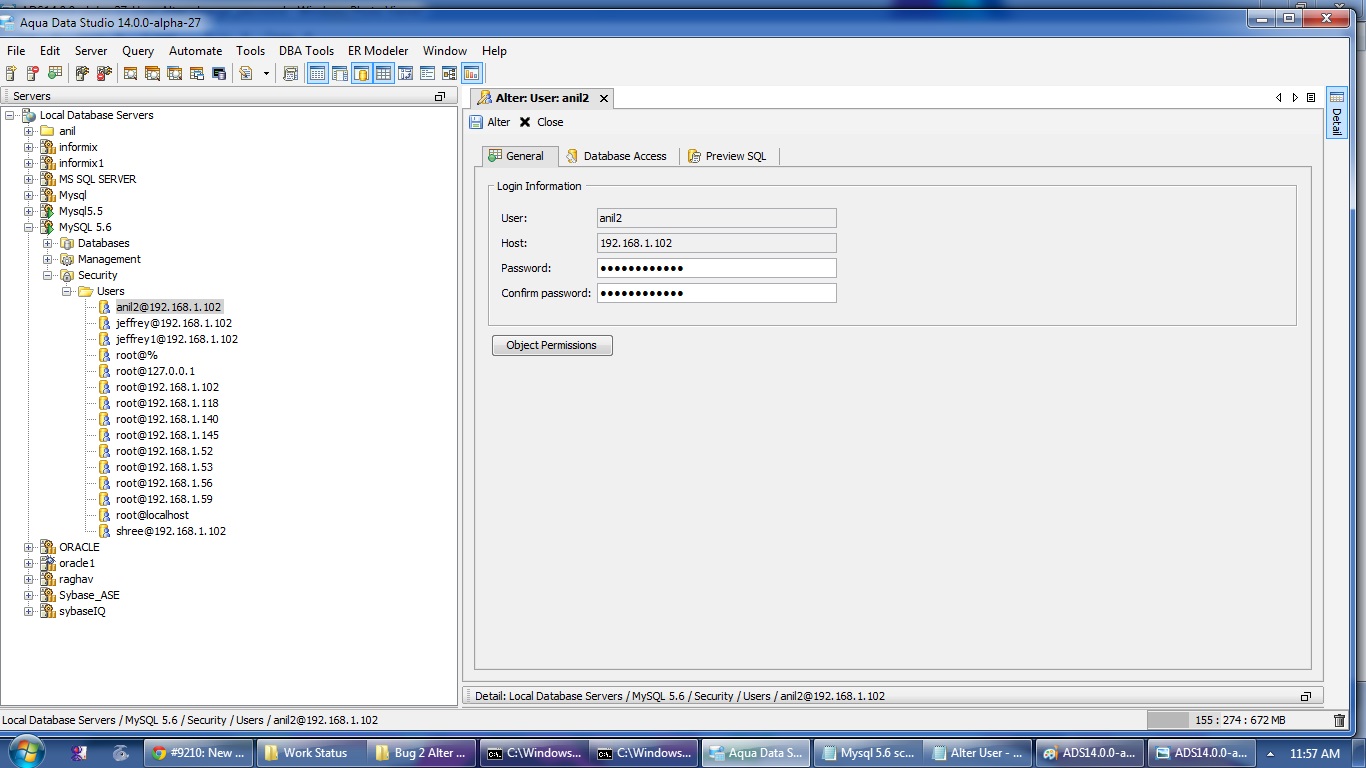
Task: Open the Detail side tab
Action: coord(1336,112)
